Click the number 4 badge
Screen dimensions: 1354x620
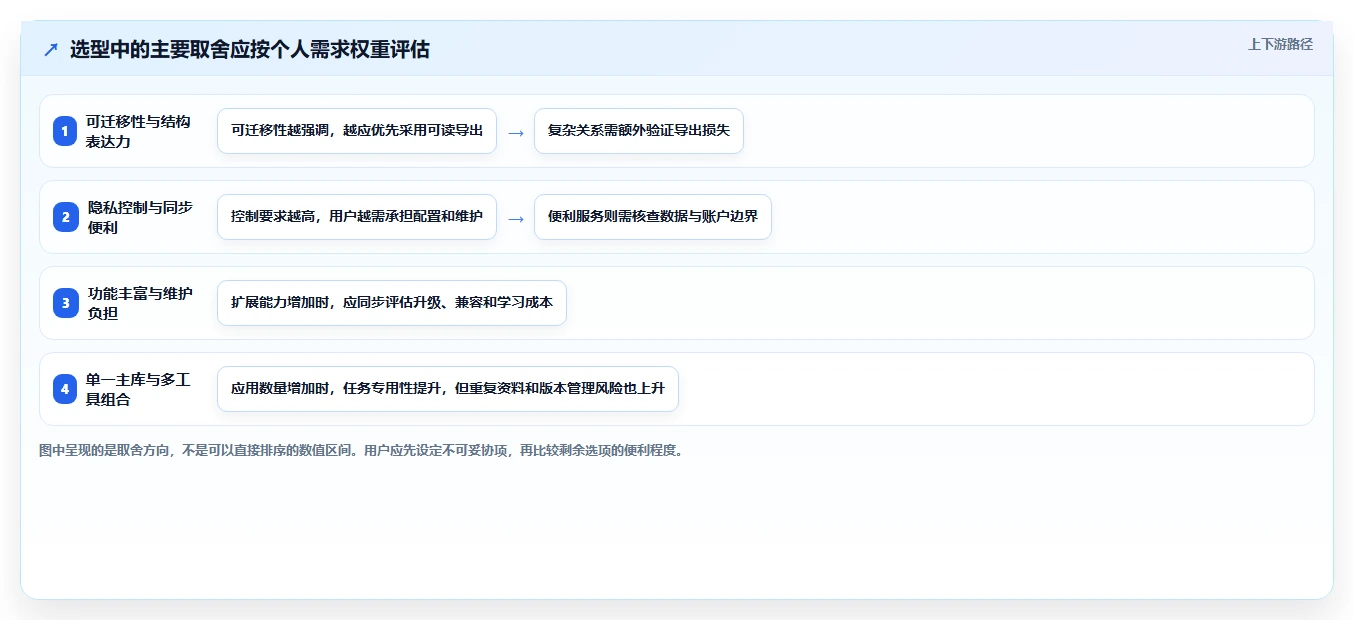(65, 389)
